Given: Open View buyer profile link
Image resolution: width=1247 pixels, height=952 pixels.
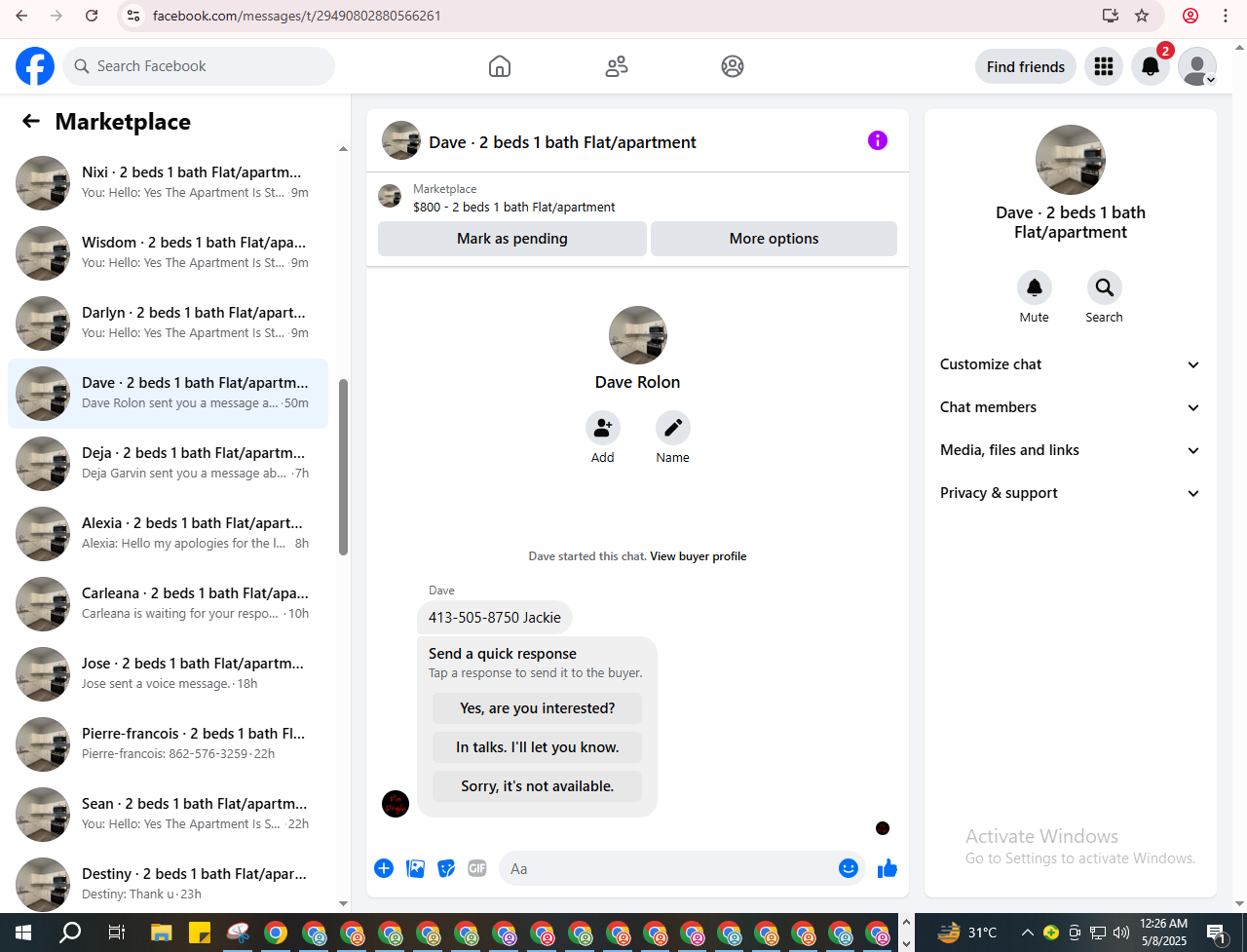Looking at the screenshot, I should (699, 556).
